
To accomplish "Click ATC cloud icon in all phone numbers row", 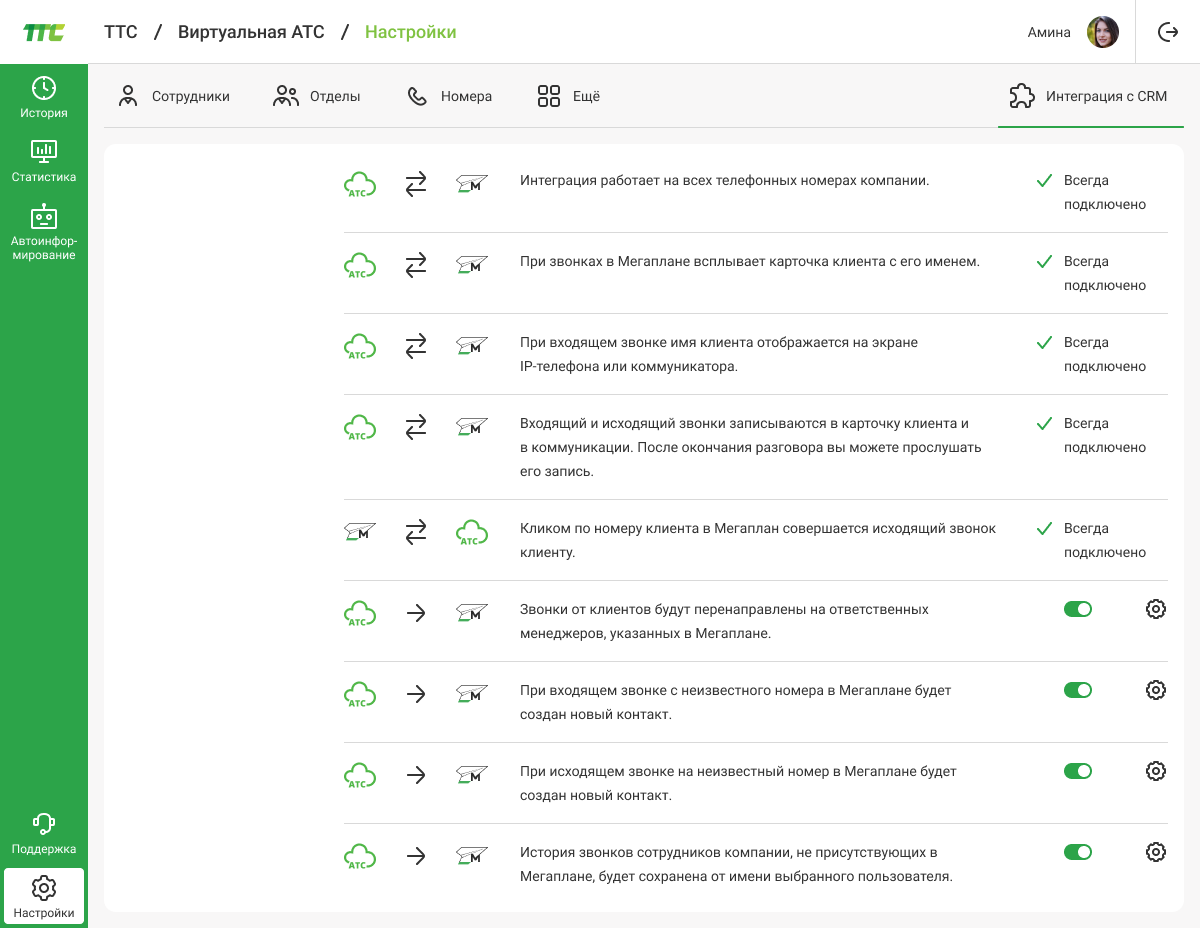I will [x=360, y=184].
